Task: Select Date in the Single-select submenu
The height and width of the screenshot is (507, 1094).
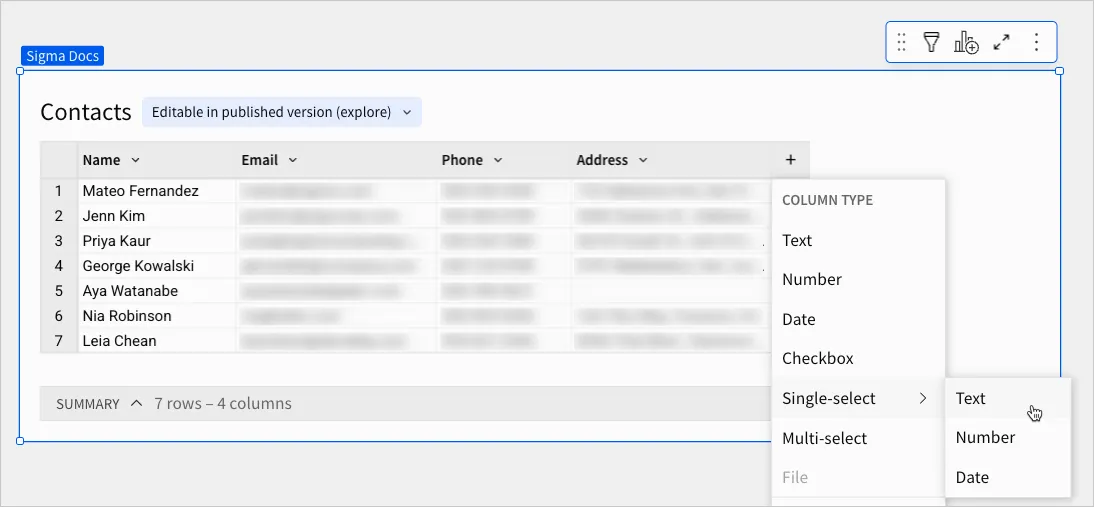Action: [x=1007, y=477]
